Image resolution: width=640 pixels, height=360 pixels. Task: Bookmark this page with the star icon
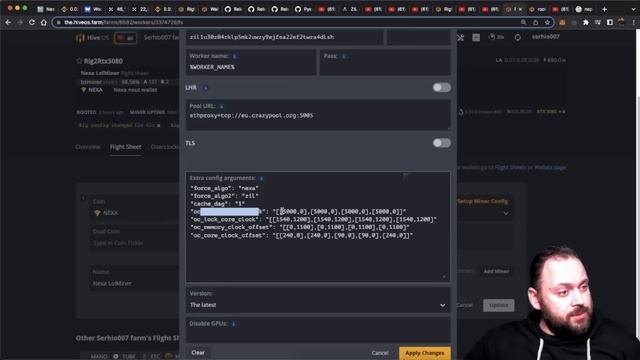547,22
